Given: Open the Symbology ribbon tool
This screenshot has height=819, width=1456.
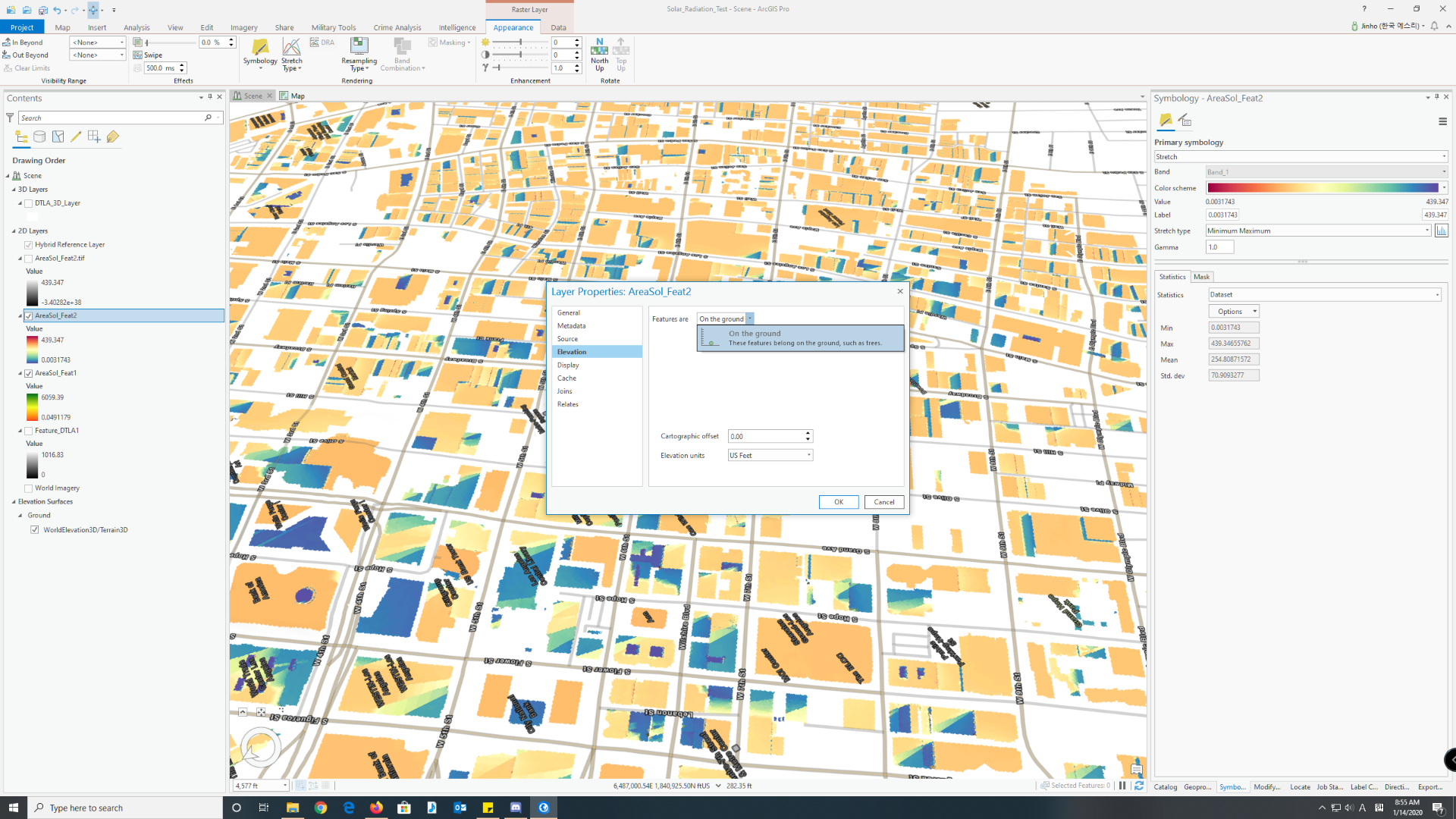Looking at the screenshot, I should (x=260, y=53).
